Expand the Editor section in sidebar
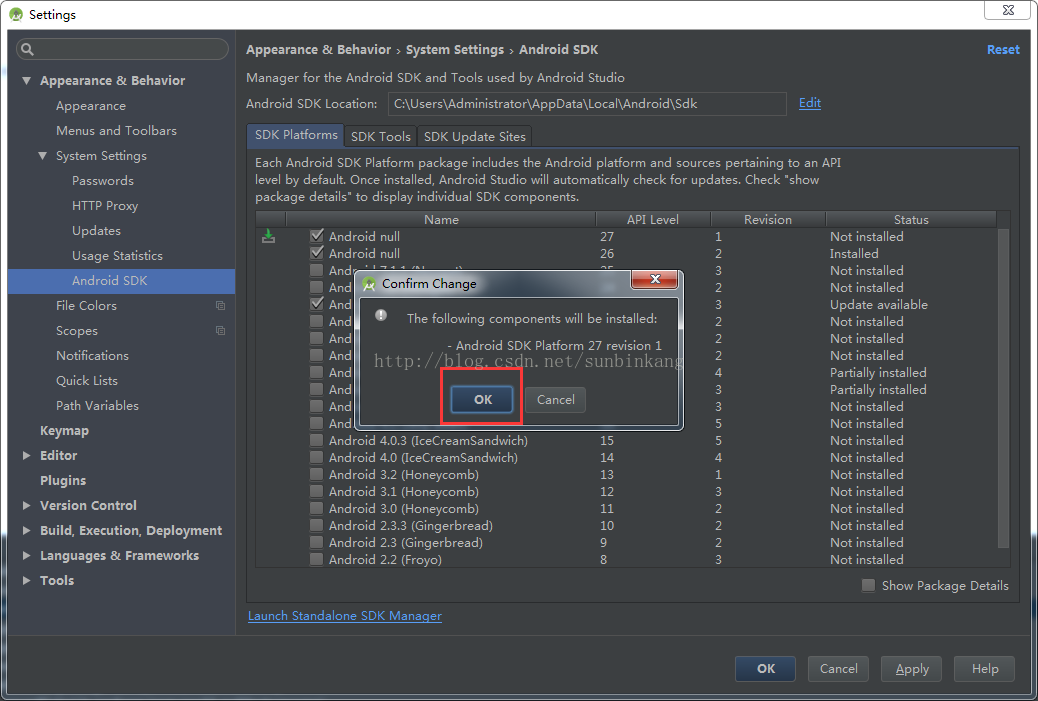Image resolution: width=1038 pixels, height=701 pixels. (26, 455)
